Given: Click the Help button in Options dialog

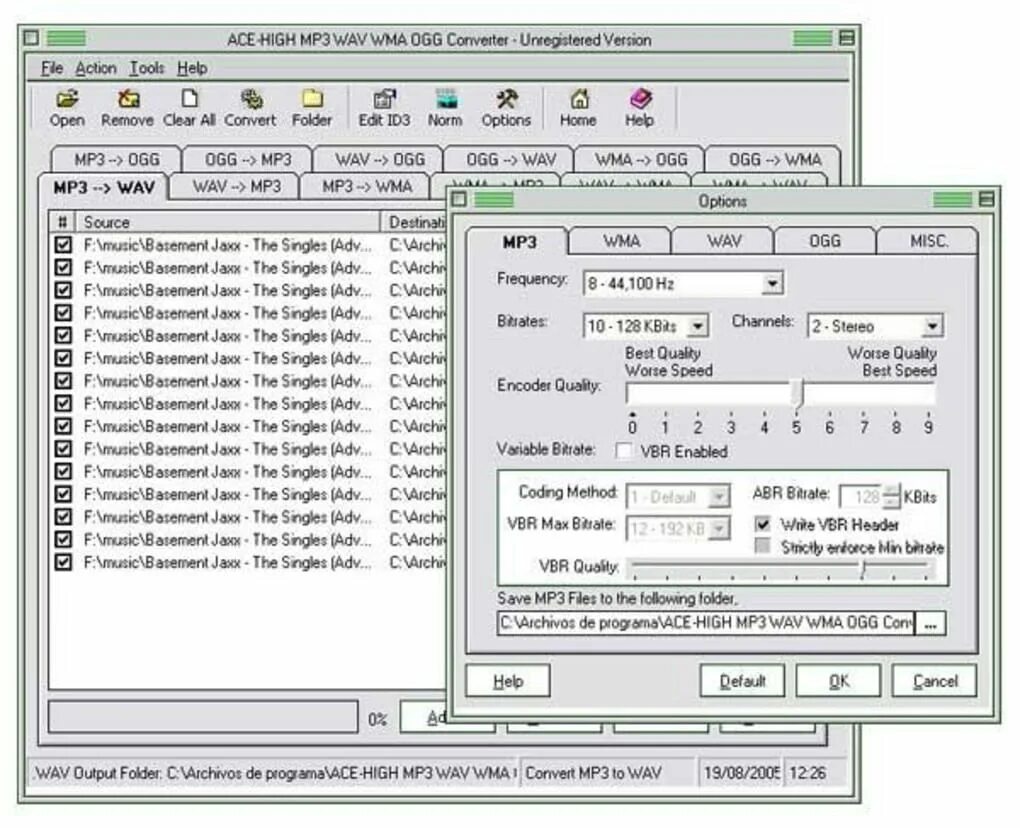Looking at the screenshot, I should click(508, 681).
